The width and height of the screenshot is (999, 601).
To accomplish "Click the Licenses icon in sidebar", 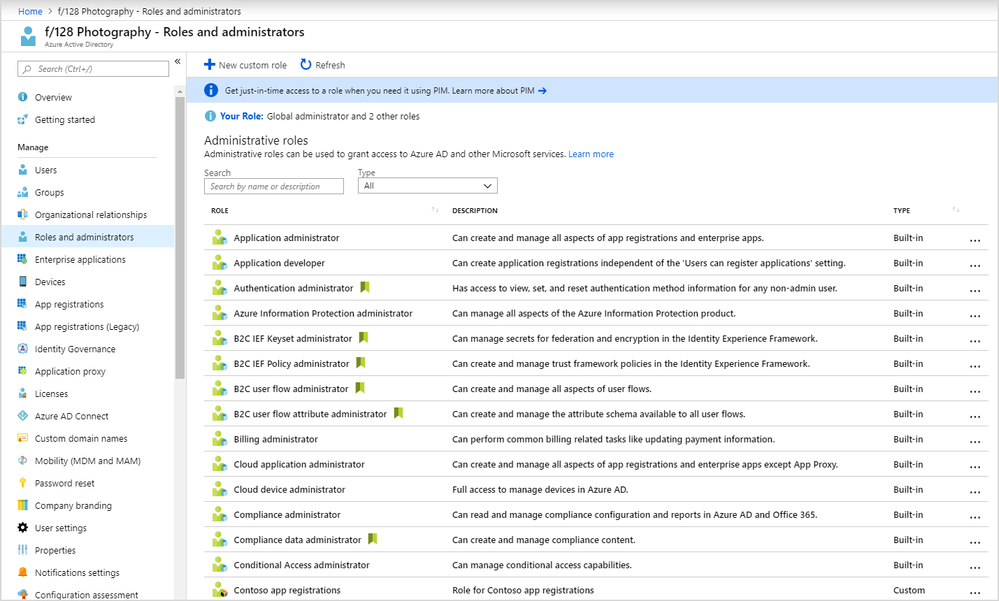I will tap(23, 393).
